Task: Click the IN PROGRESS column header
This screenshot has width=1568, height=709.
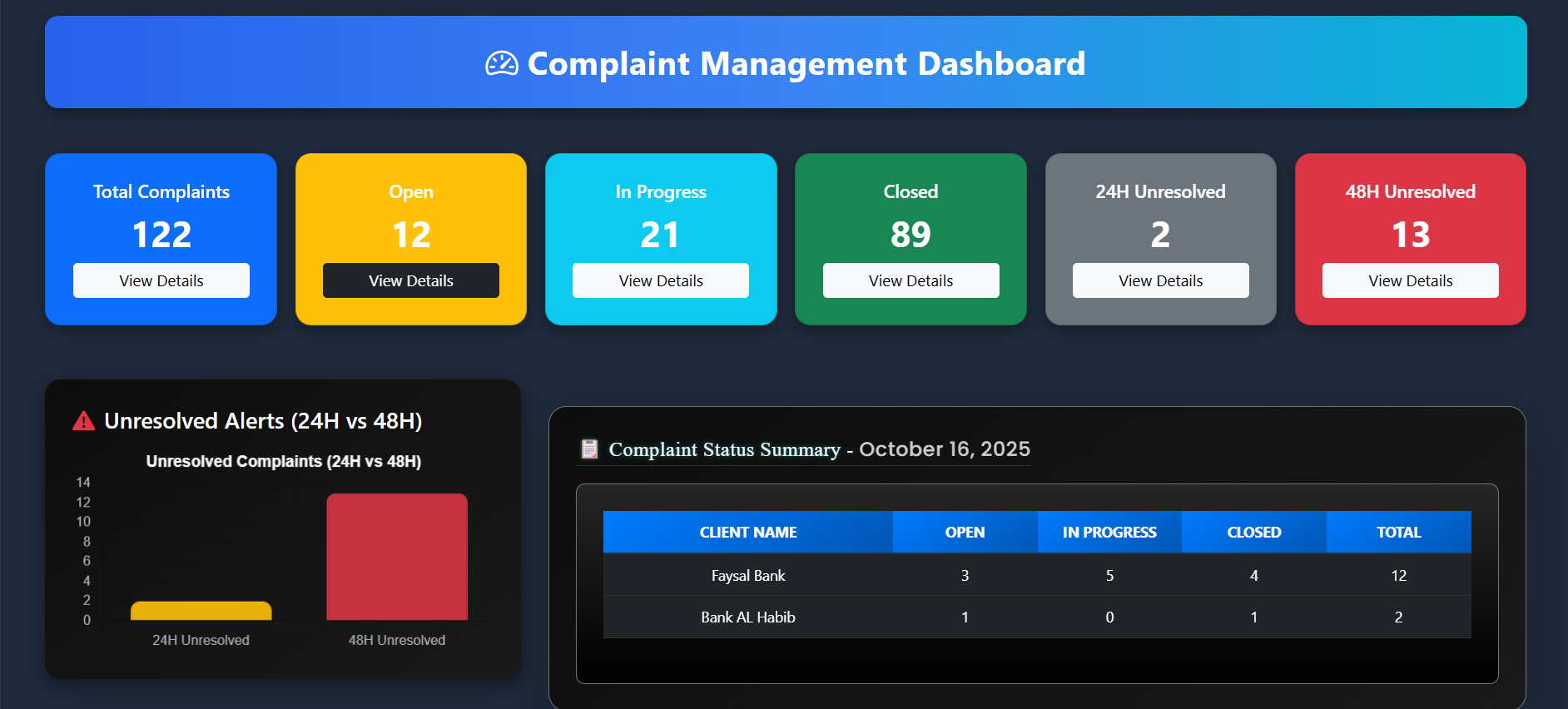Action: coord(1109,532)
